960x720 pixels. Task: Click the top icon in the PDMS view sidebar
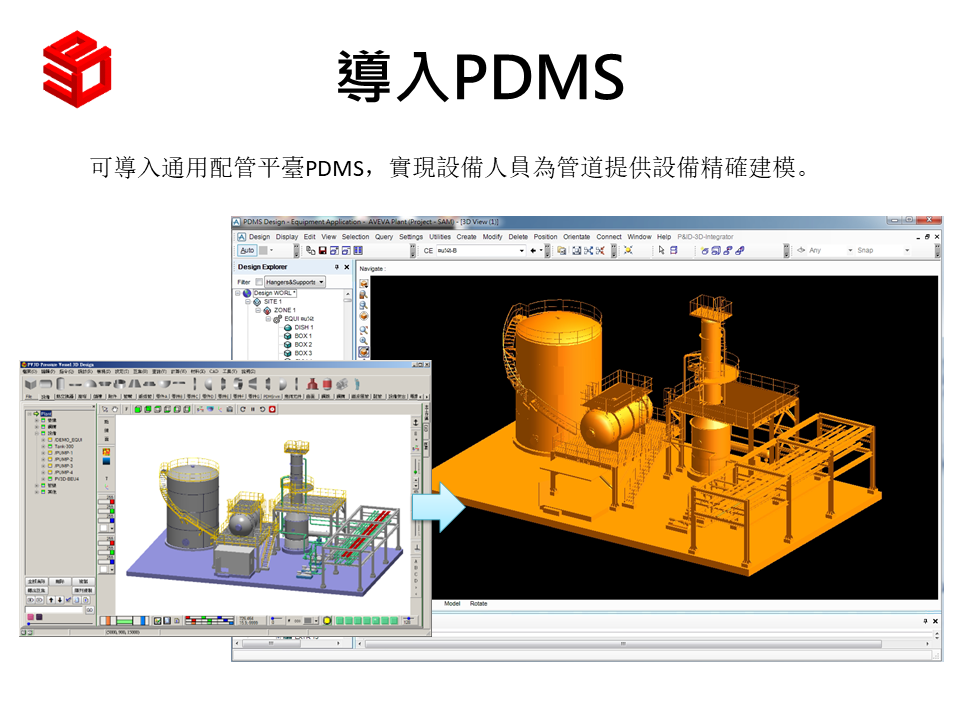pos(364,283)
